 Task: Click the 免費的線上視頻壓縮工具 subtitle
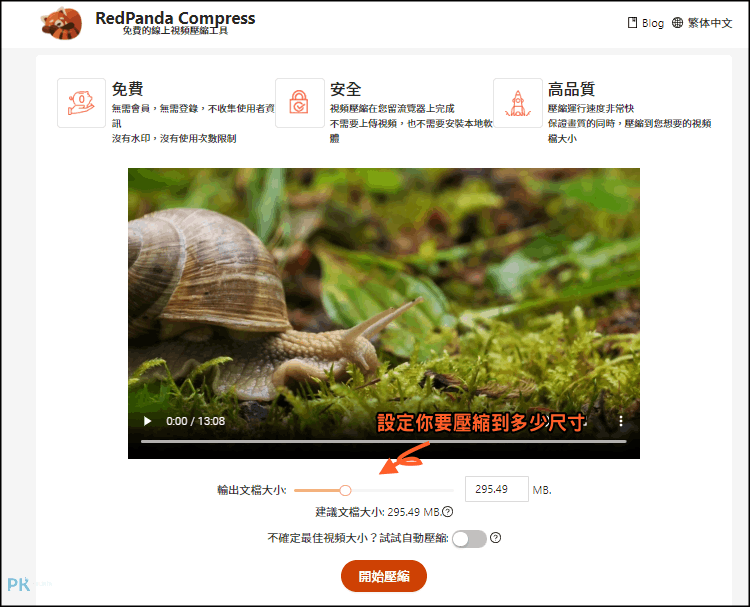click(x=175, y=31)
